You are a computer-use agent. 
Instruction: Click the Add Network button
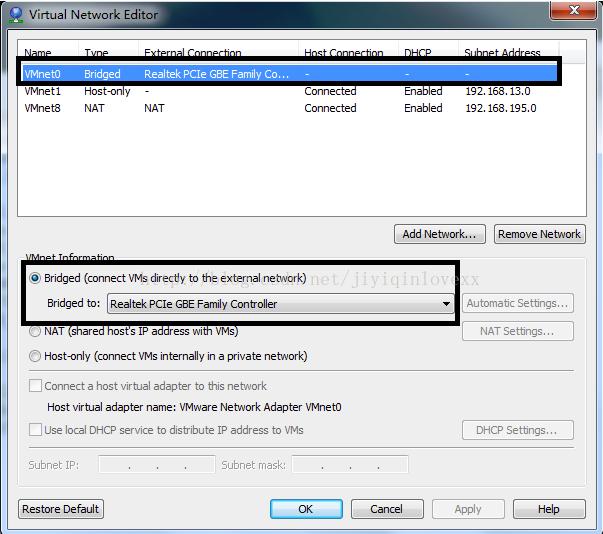440,234
